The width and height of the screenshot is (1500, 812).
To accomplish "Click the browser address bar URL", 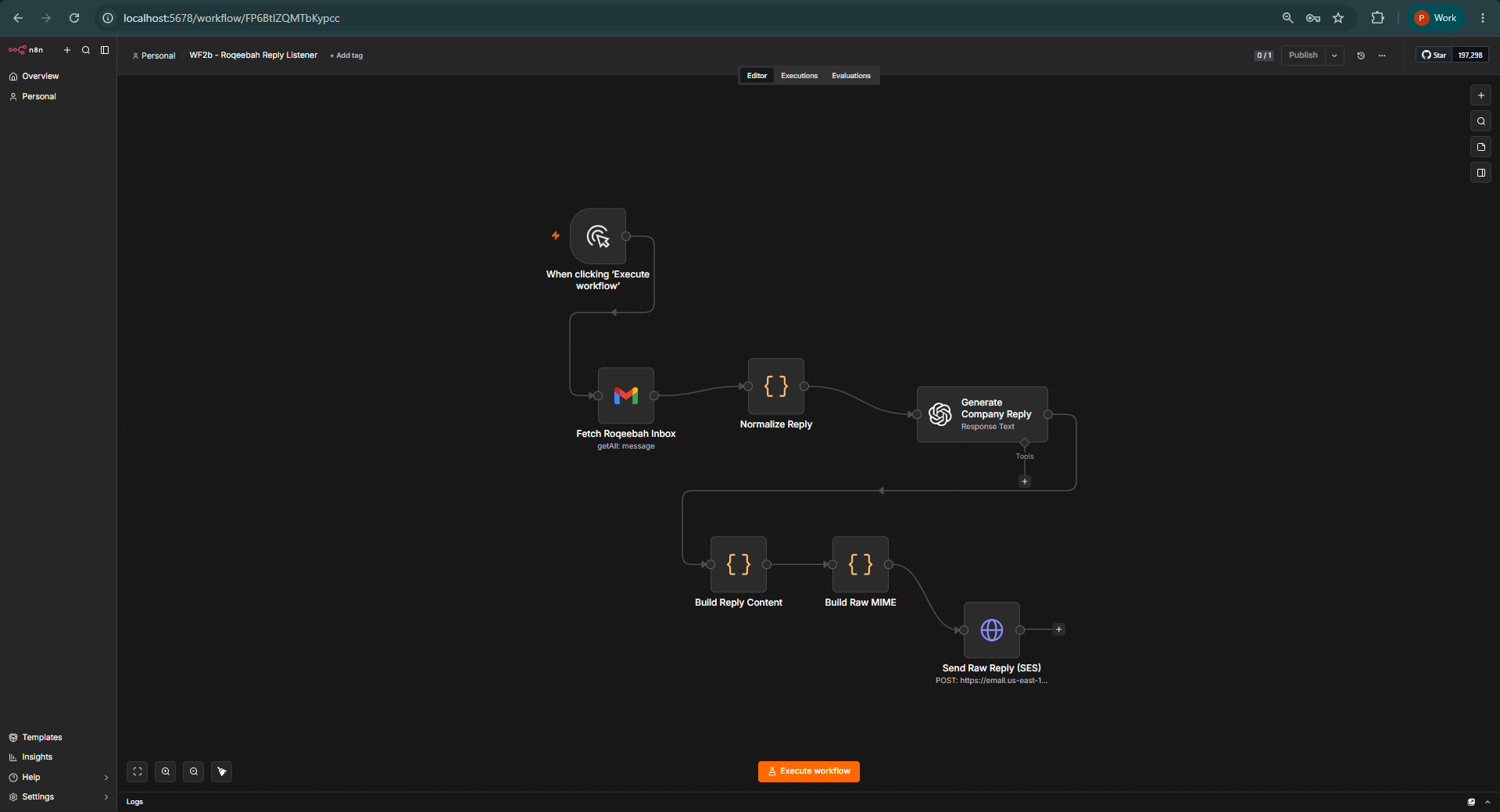I will click(231, 18).
